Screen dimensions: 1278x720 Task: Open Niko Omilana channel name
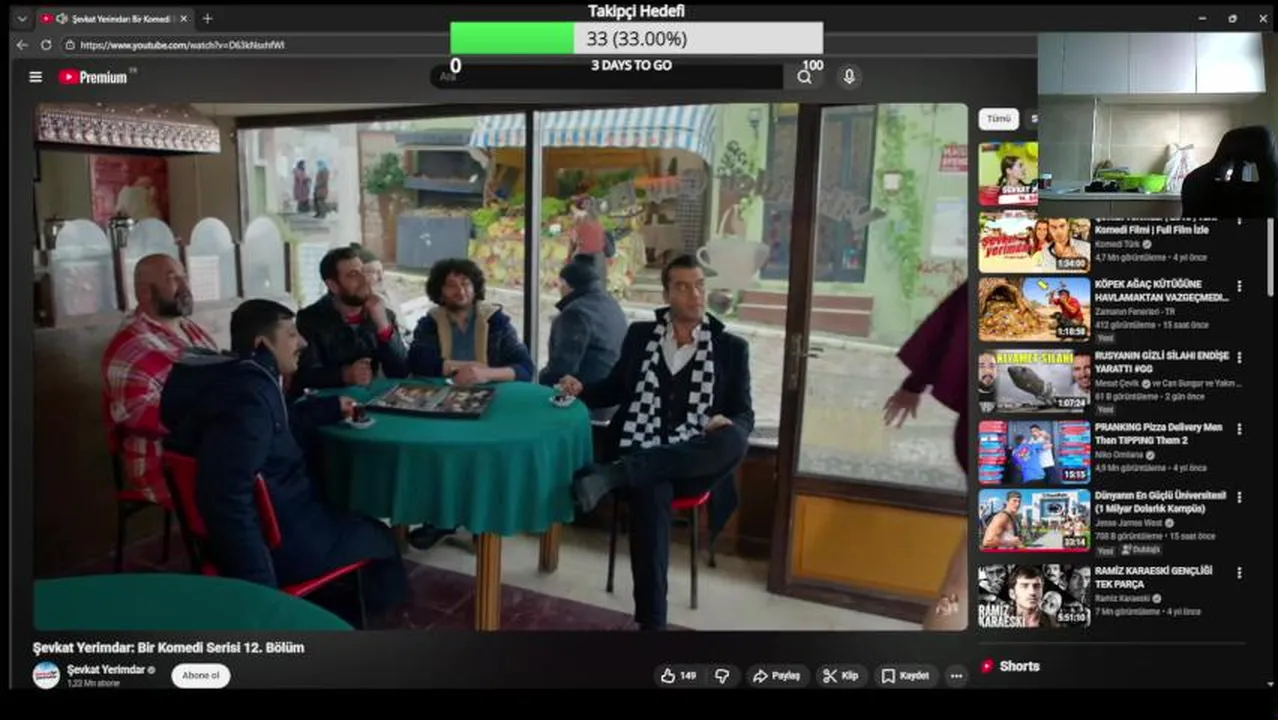tap(1120, 455)
